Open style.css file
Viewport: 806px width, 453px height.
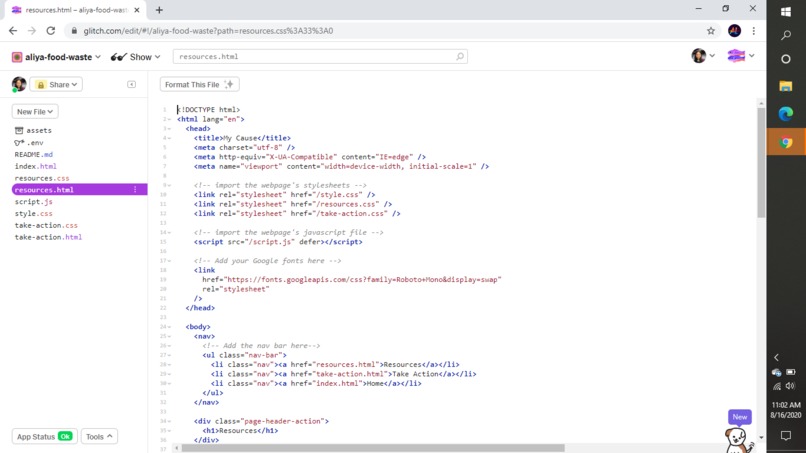(x=33, y=213)
